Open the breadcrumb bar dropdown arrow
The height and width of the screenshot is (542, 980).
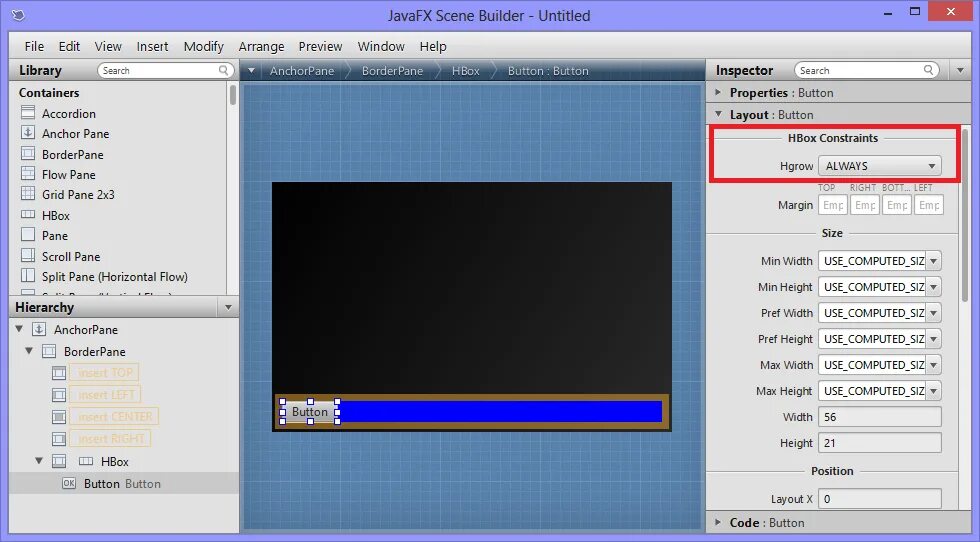(x=251, y=70)
